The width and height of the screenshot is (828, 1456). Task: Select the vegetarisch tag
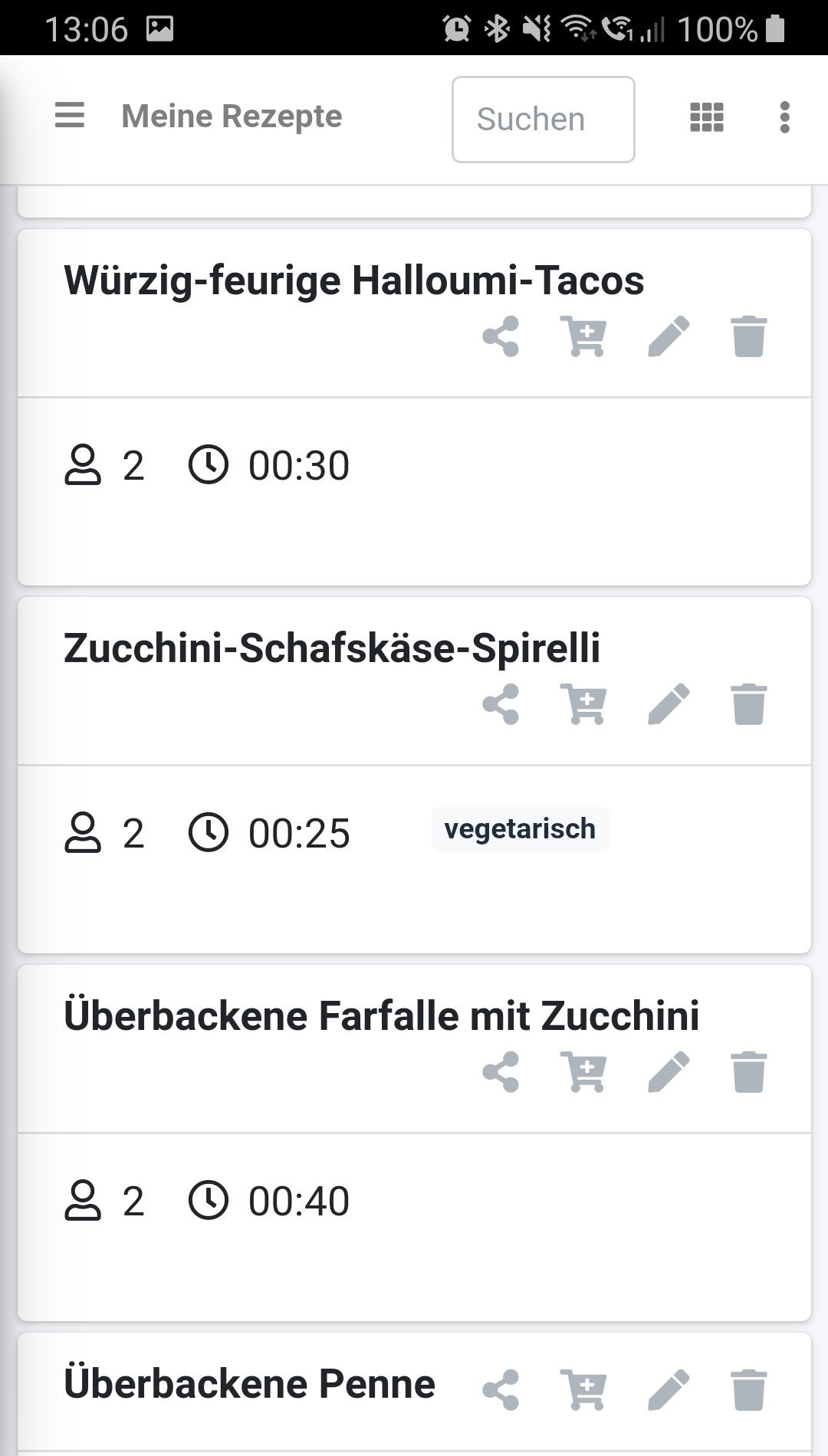(520, 829)
